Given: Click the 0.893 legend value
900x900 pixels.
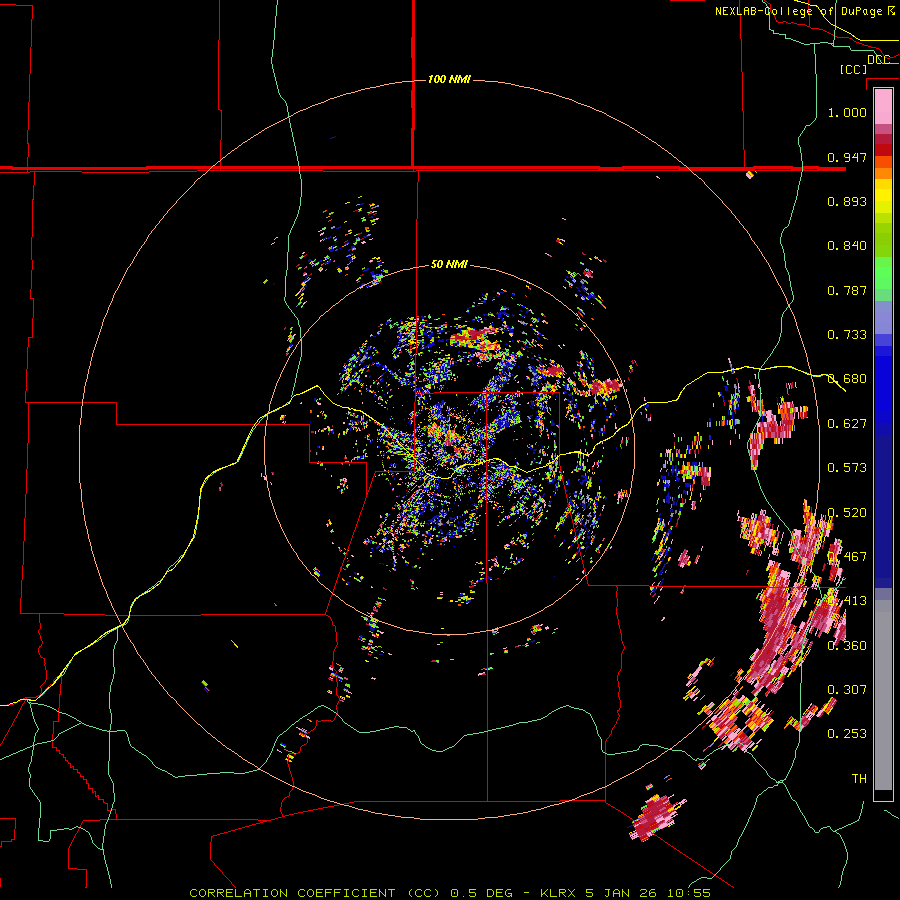Looking at the screenshot, I should pos(847,201).
